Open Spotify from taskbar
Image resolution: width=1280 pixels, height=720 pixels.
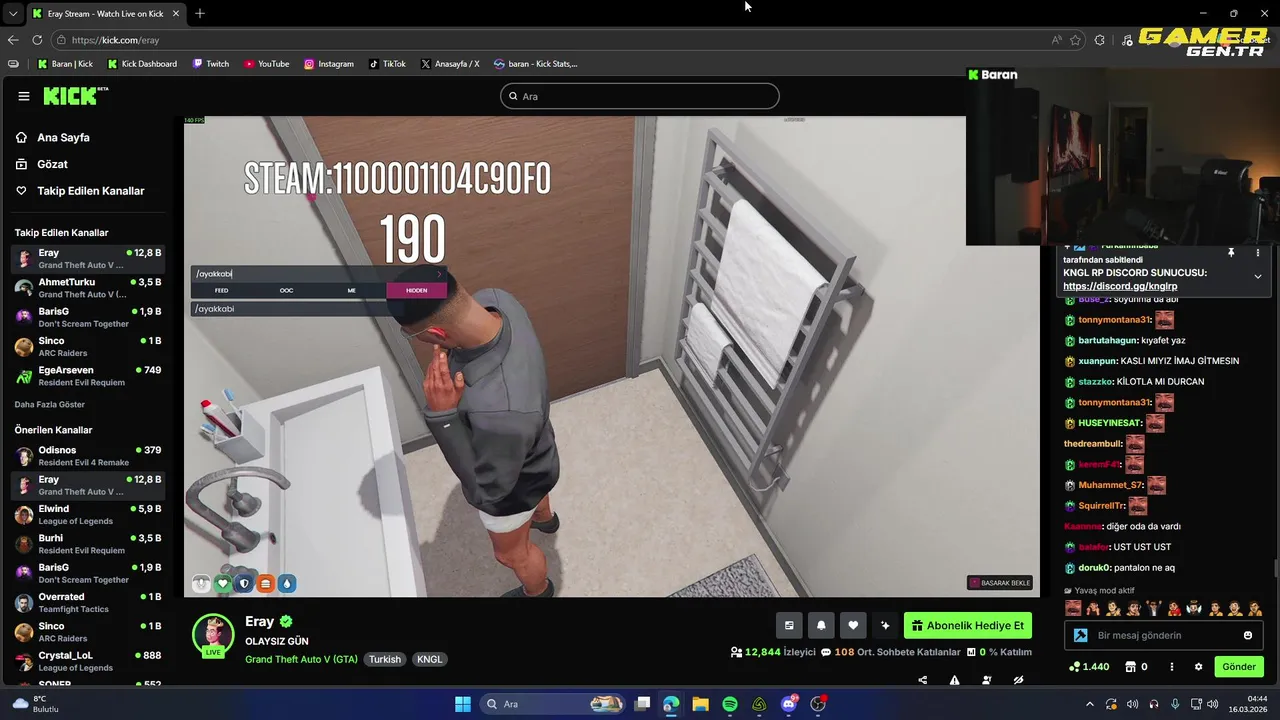point(730,704)
